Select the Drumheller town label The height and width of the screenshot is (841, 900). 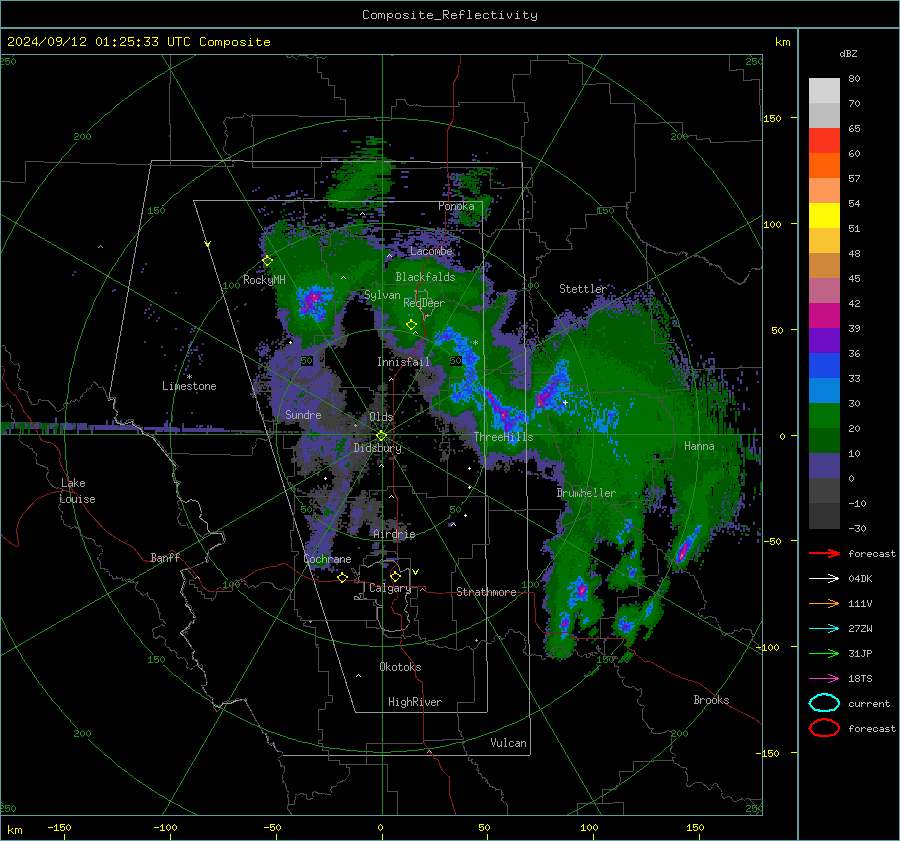[x=586, y=493]
